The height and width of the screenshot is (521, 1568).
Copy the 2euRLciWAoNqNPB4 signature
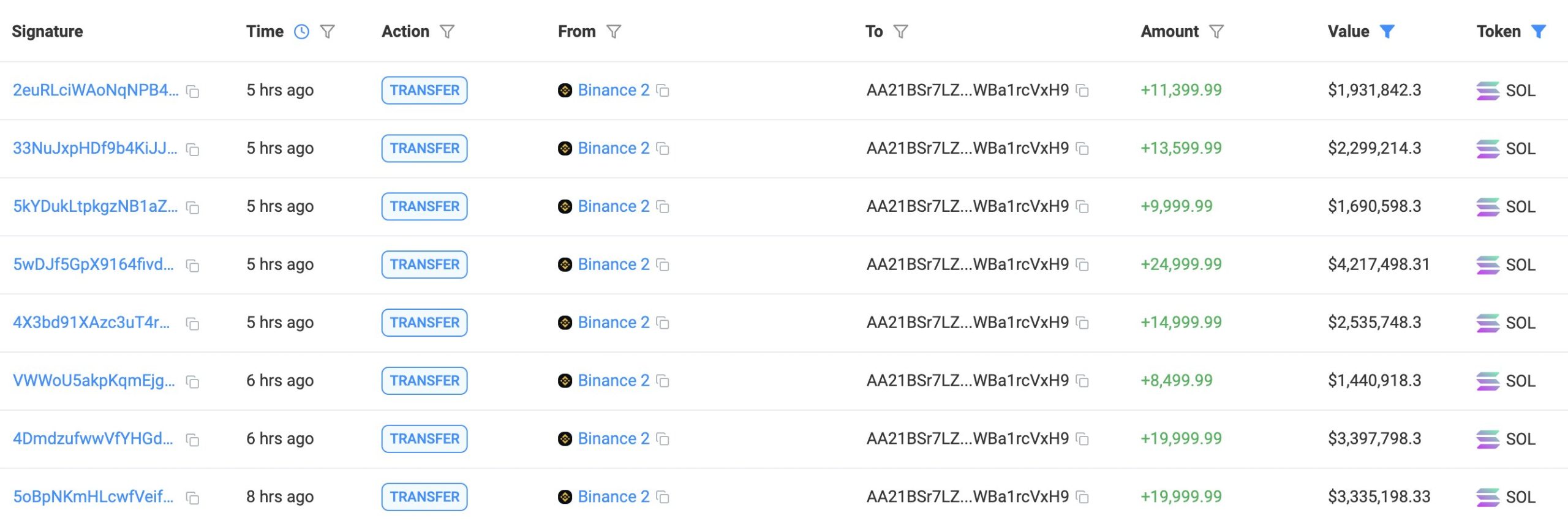(x=193, y=92)
